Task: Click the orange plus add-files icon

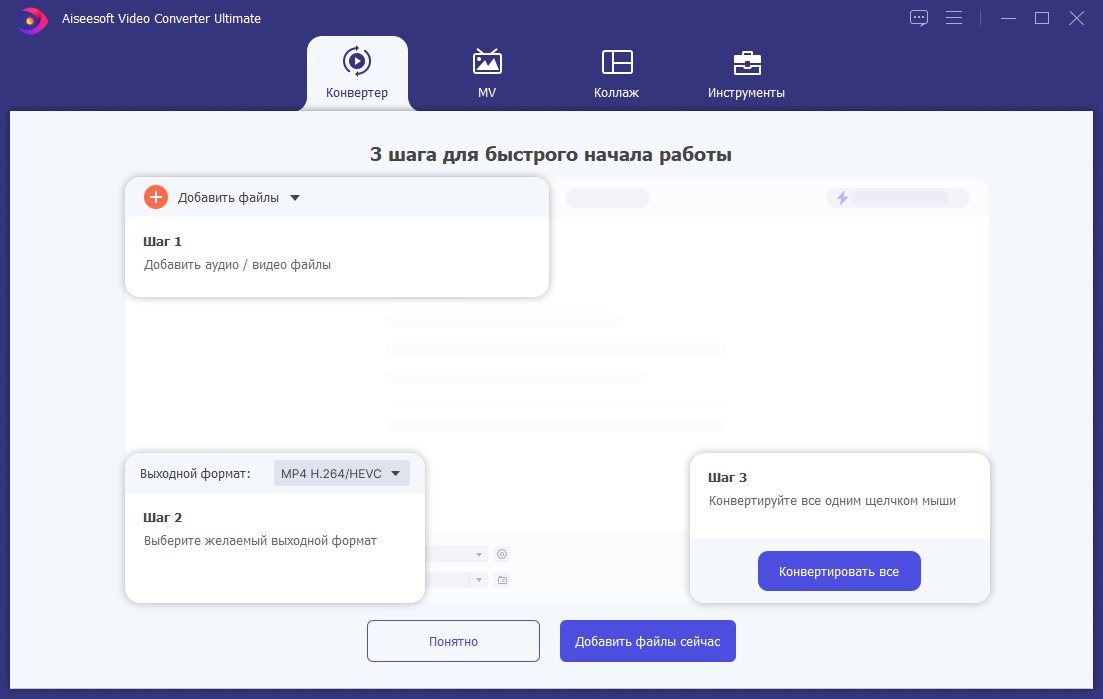Action: tap(156, 197)
